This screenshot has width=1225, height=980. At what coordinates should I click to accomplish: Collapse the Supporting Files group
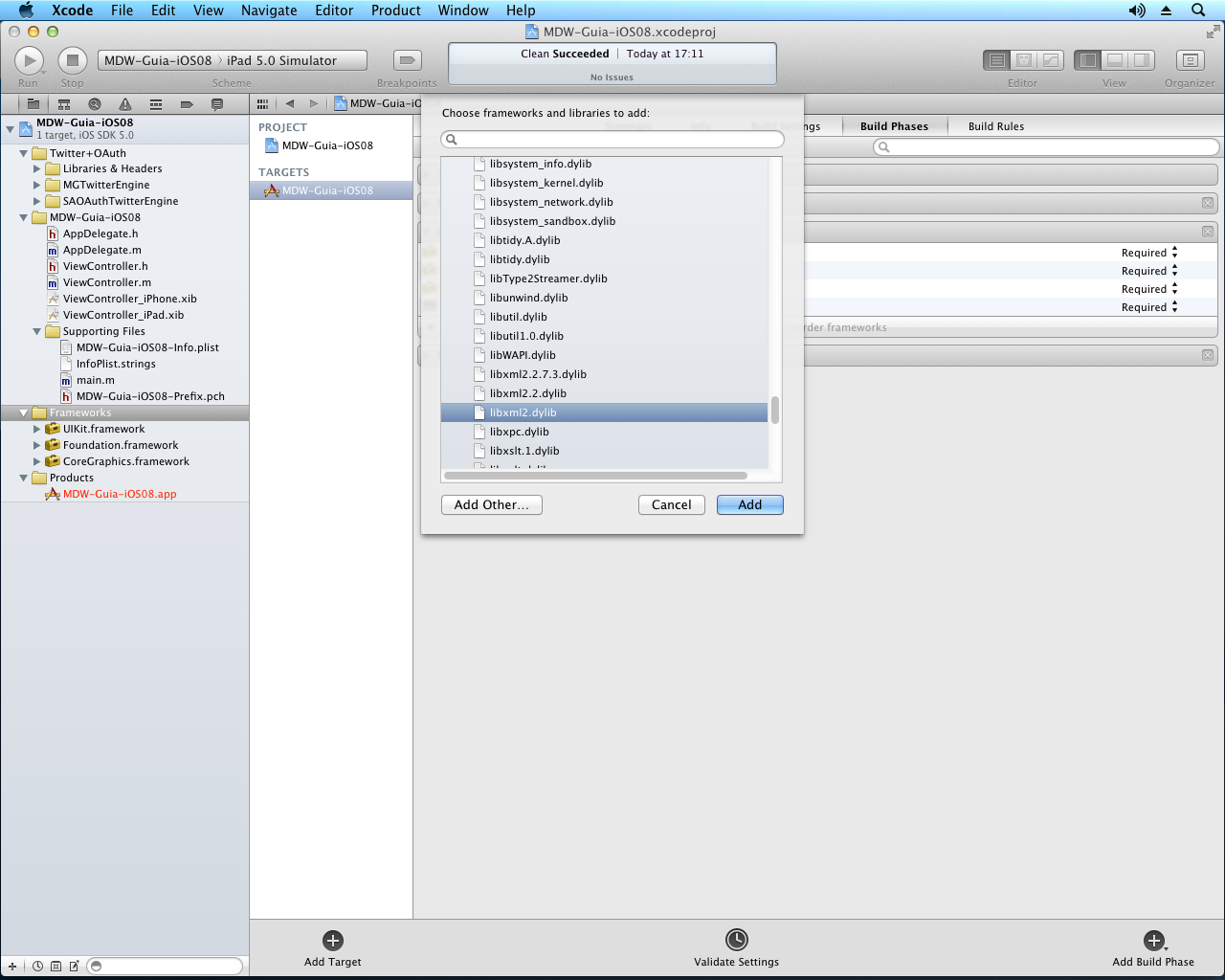pyautogui.click(x=37, y=331)
